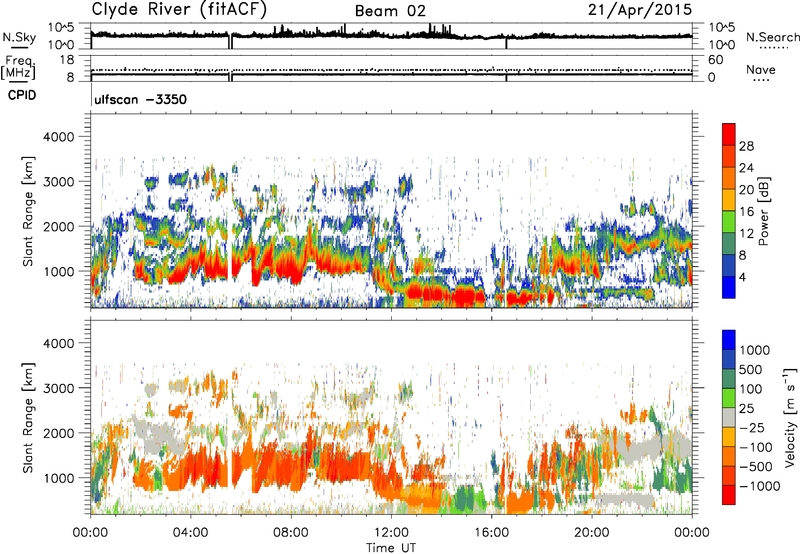Select the "12" label on power colorbar
800x554 pixels.
746,234
